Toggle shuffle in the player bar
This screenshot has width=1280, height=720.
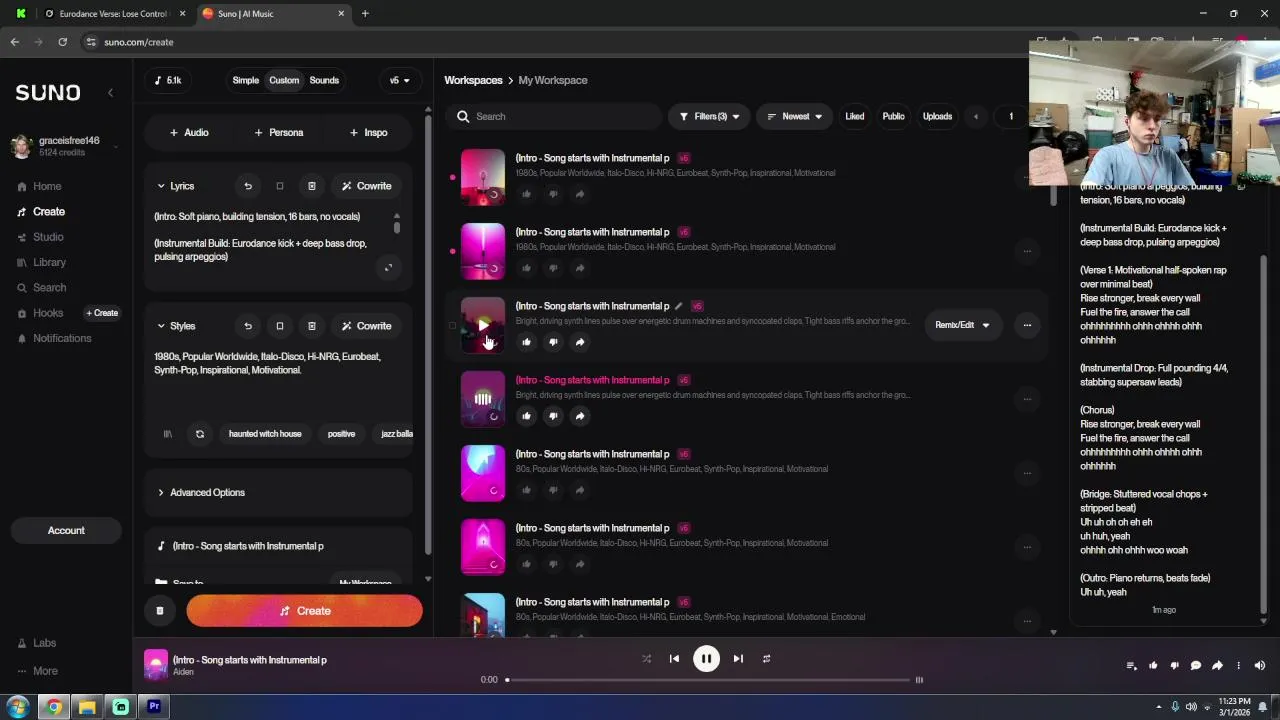click(646, 658)
